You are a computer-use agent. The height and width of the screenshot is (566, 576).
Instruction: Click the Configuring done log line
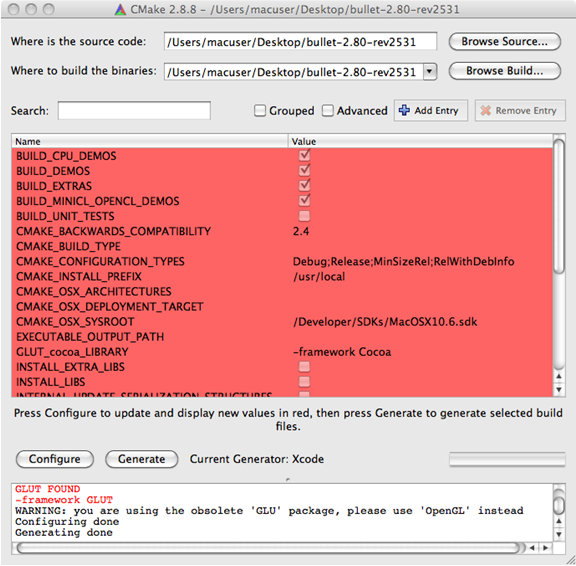[67, 522]
